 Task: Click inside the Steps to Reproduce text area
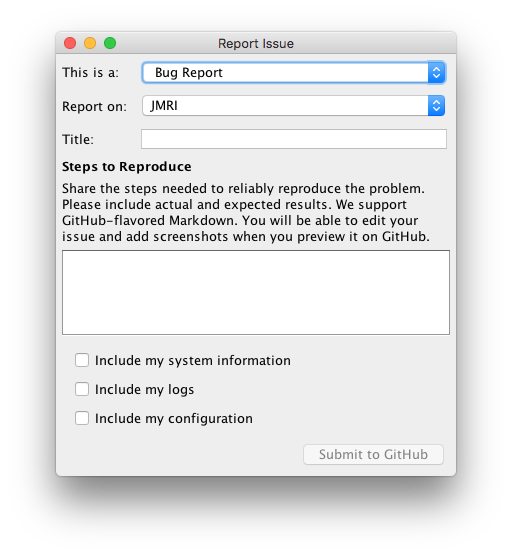256,293
